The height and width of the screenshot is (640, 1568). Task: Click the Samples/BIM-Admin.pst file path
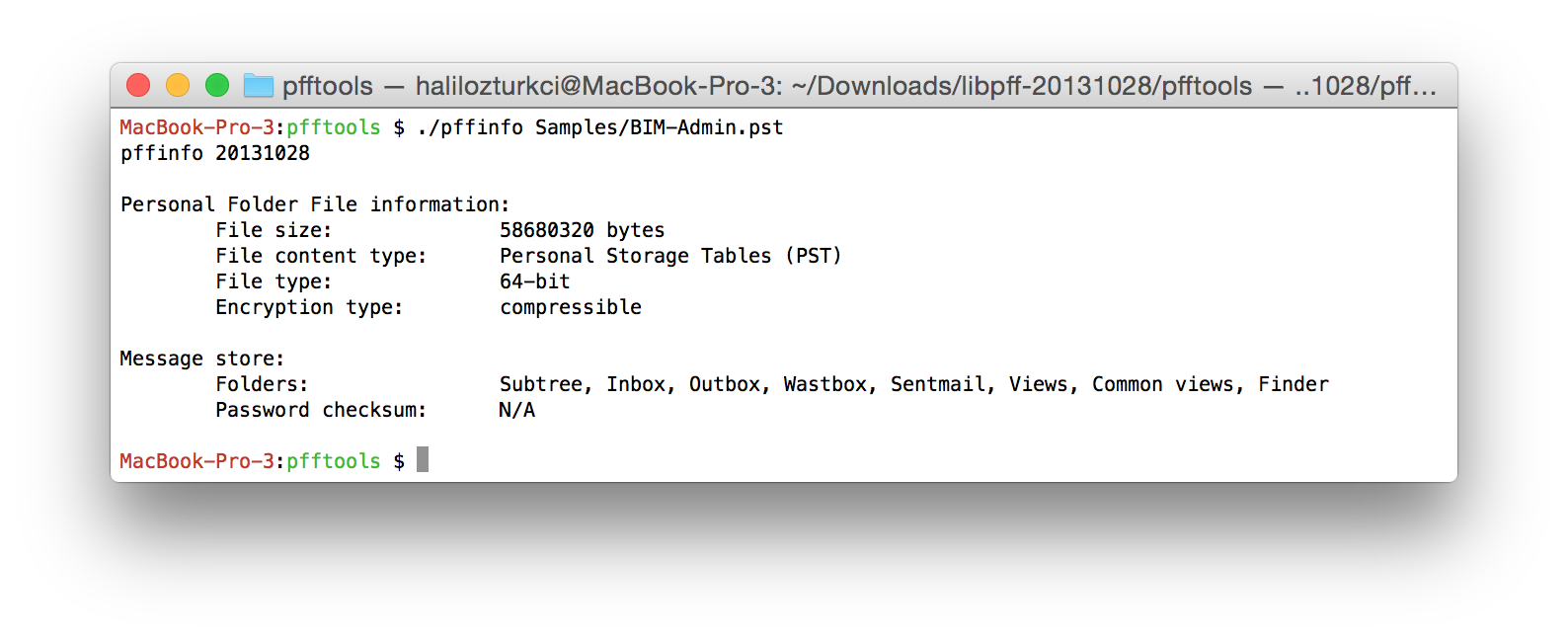(x=659, y=127)
